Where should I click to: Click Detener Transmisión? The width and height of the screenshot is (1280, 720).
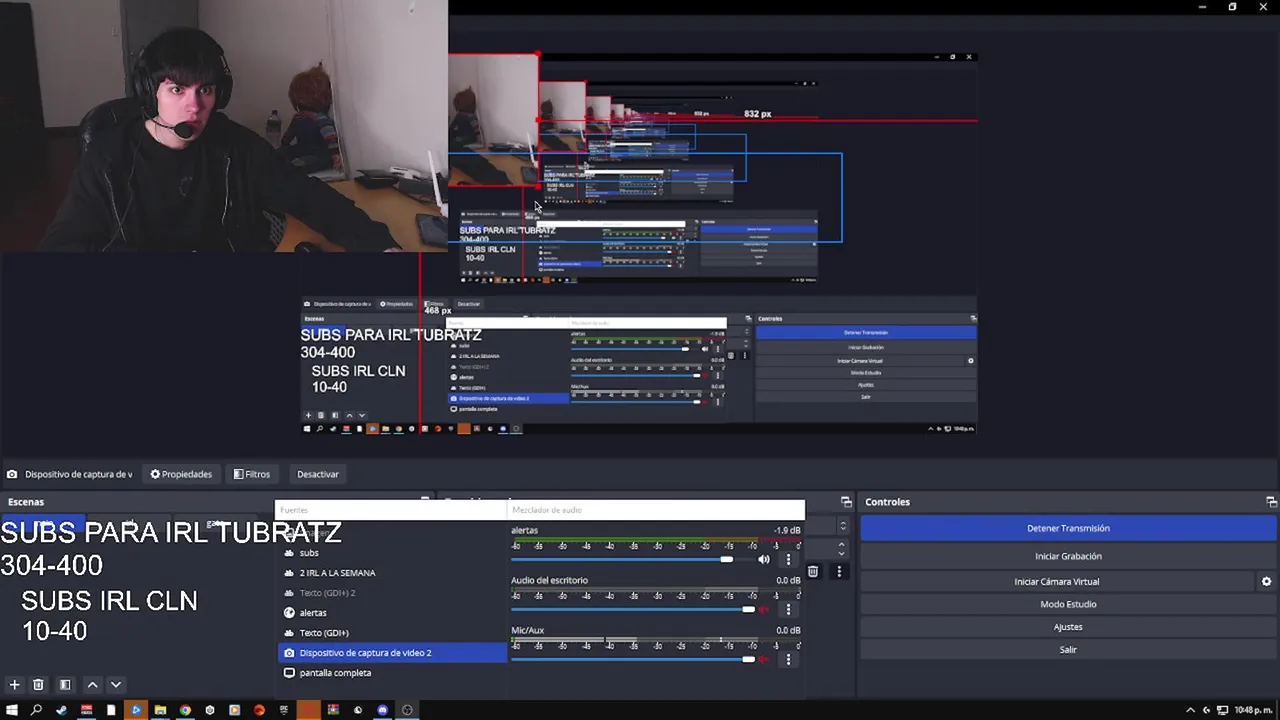click(x=1068, y=528)
